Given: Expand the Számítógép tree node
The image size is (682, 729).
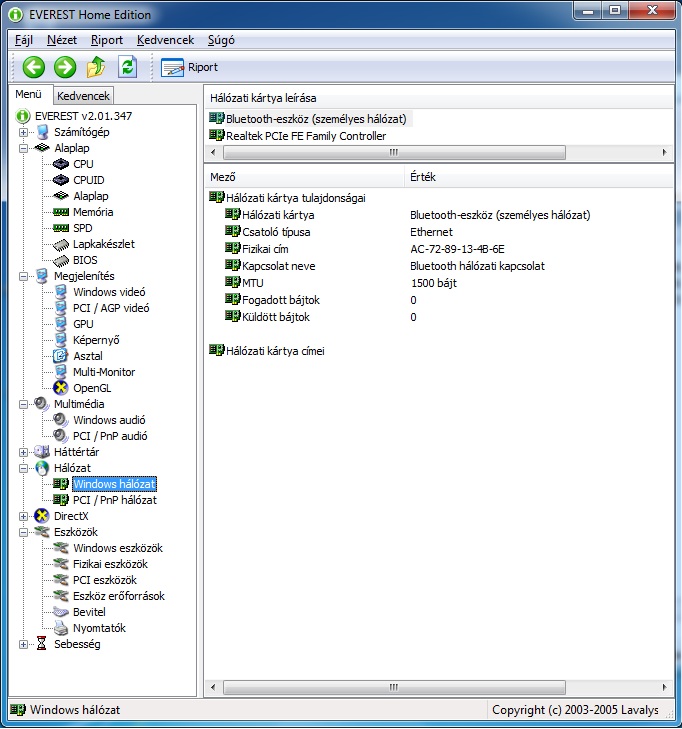Looking at the screenshot, I should tap(23, 132).
